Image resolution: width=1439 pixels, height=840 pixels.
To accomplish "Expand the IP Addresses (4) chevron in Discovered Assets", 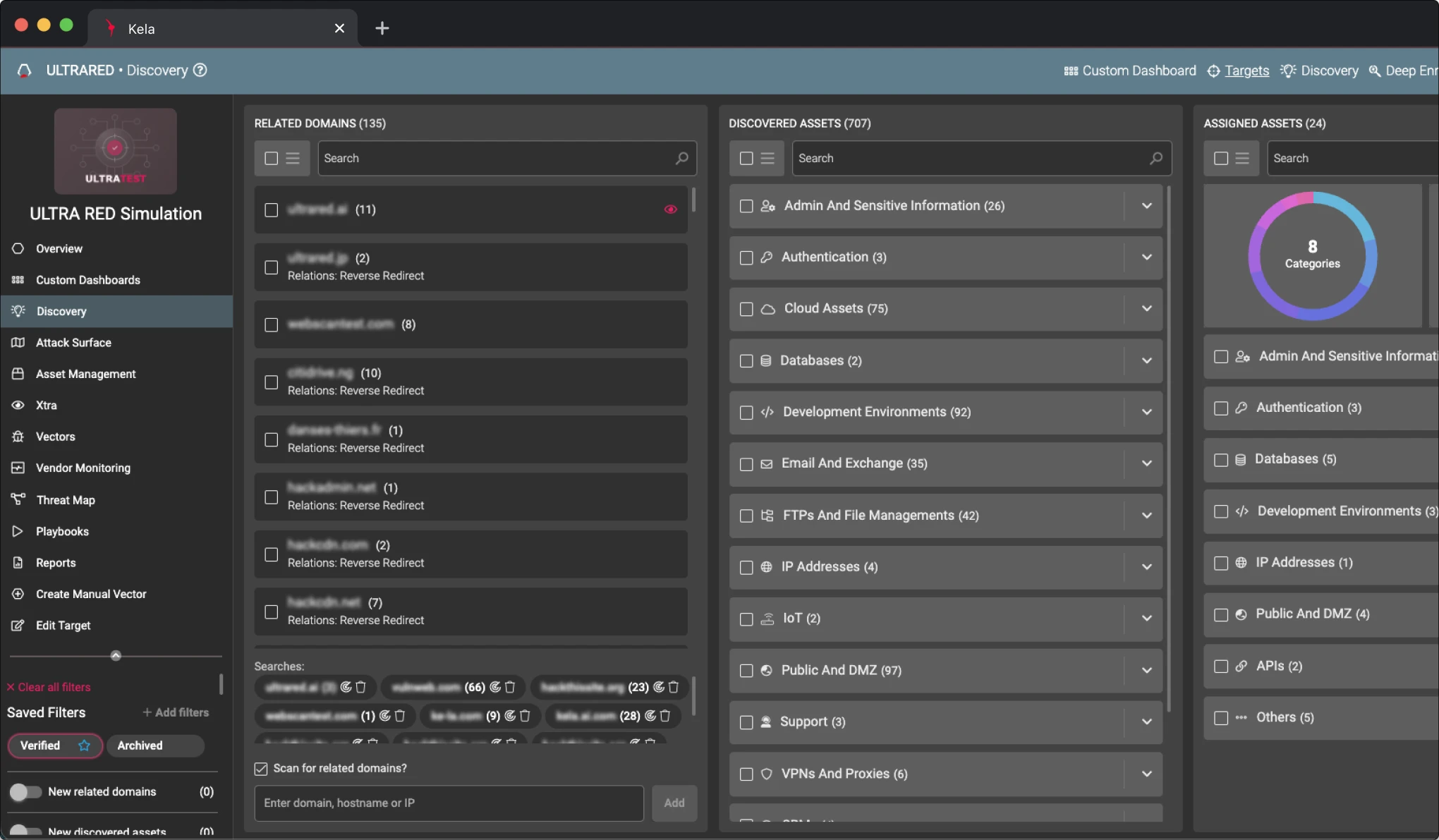I will [x=1147, y=567].
